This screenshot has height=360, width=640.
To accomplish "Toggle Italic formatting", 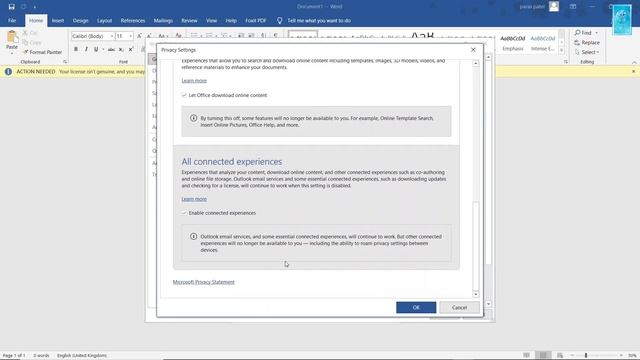I will (x=86, y=49).
